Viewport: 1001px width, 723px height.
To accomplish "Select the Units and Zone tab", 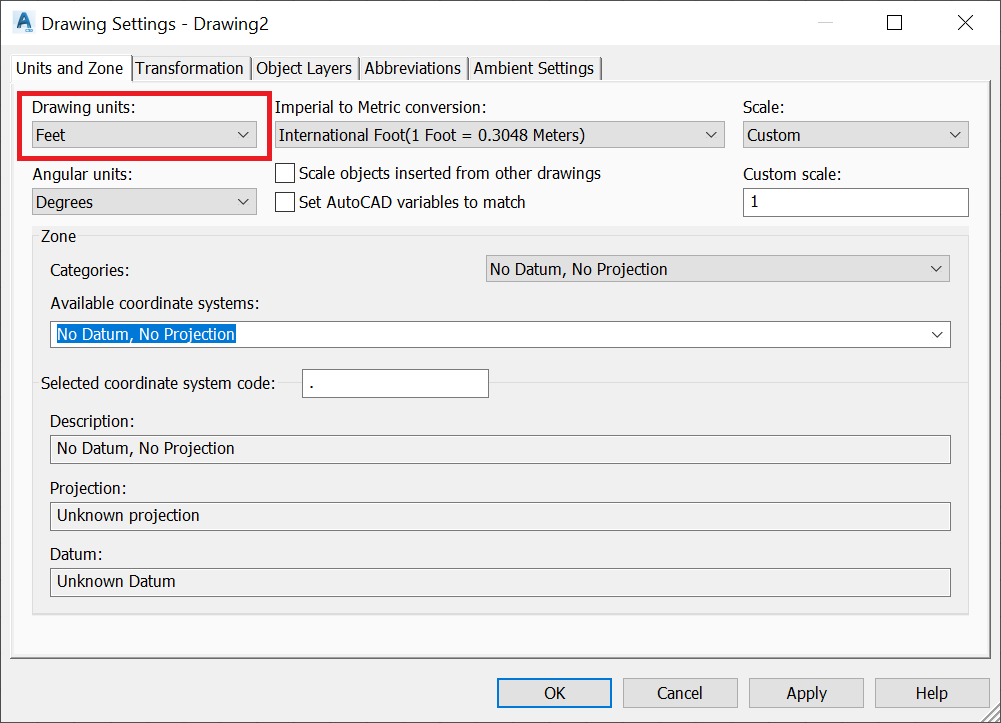I will point(69,68).
